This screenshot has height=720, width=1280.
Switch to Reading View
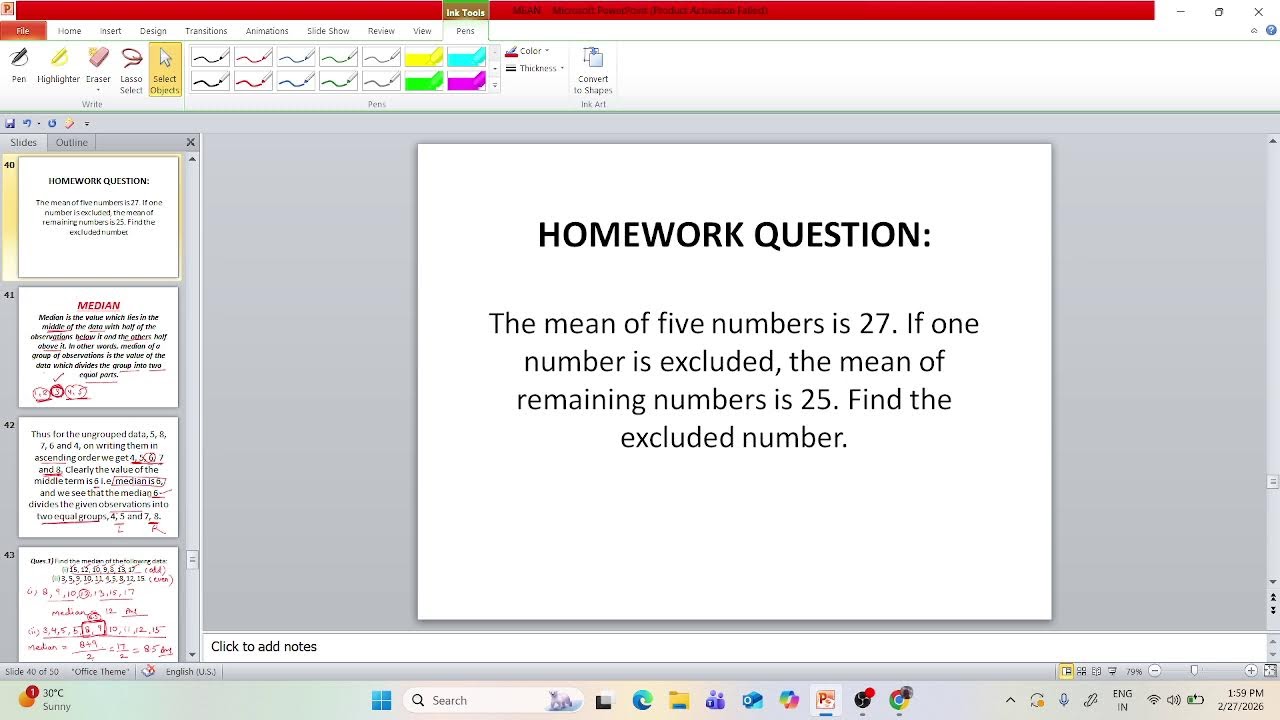point(1097,671)
